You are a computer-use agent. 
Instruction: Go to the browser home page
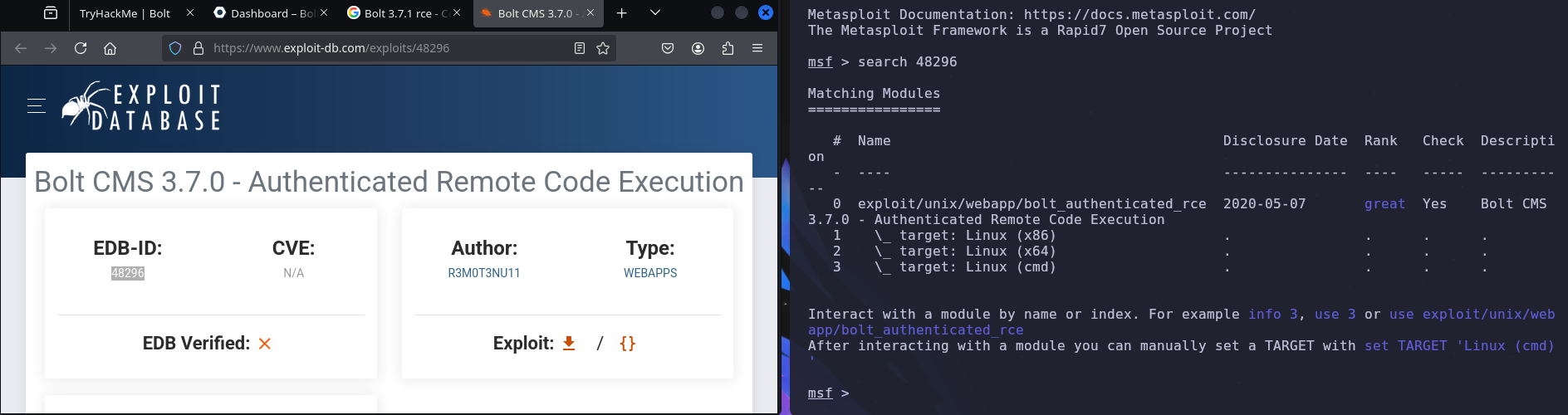[110, 48]
